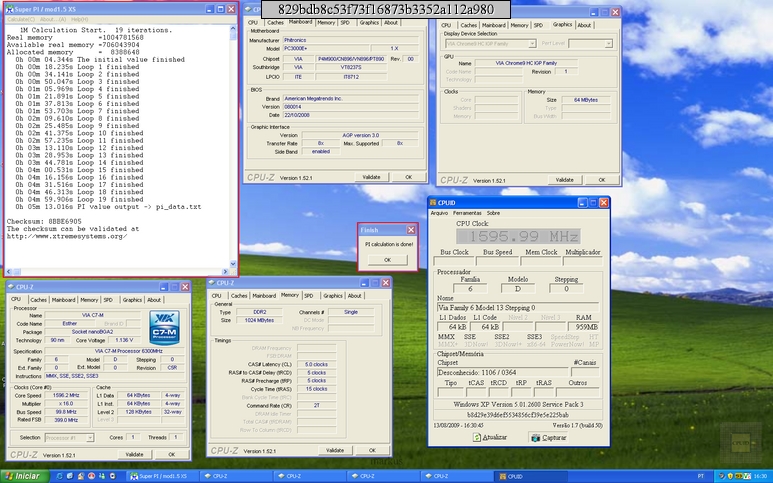
Task: Click the Checksum: 8BBE6905 line
Action: [44, 221]
